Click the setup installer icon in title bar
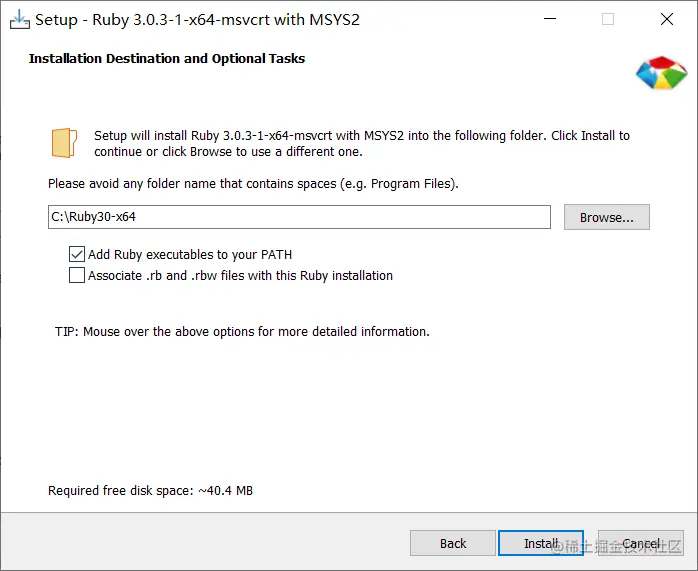This screenshot has height=571, width=698. pyautogui.click(x=20, y=20)
